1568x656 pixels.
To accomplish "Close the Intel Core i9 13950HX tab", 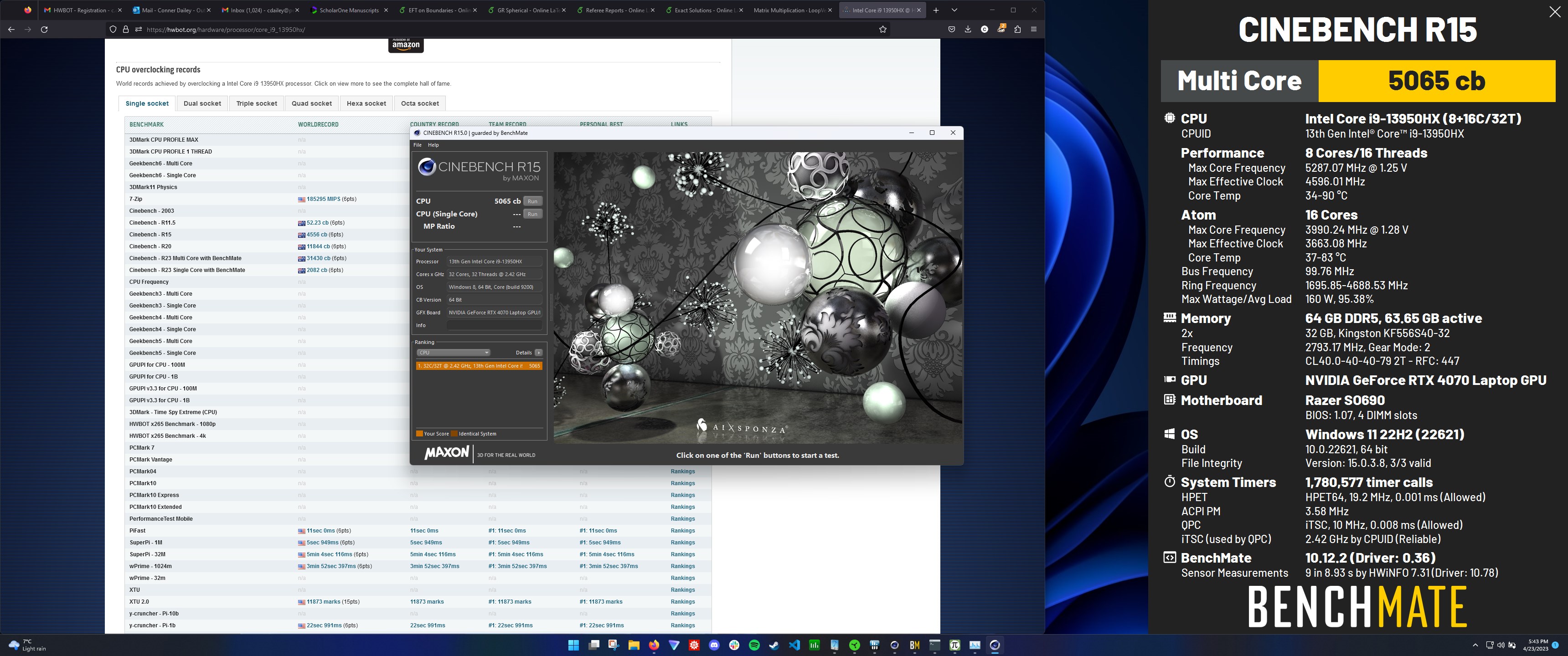I will click(x=918, y=10).
